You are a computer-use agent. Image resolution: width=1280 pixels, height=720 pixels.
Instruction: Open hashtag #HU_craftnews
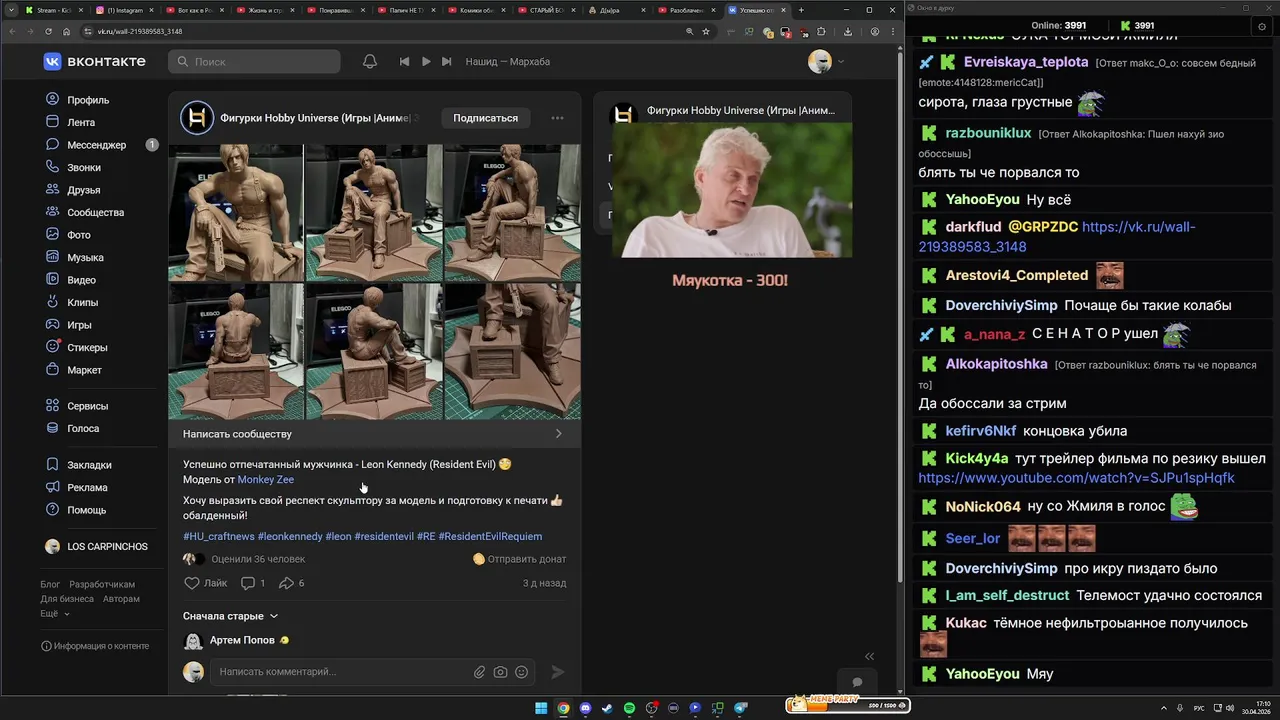tap(218, 537)
